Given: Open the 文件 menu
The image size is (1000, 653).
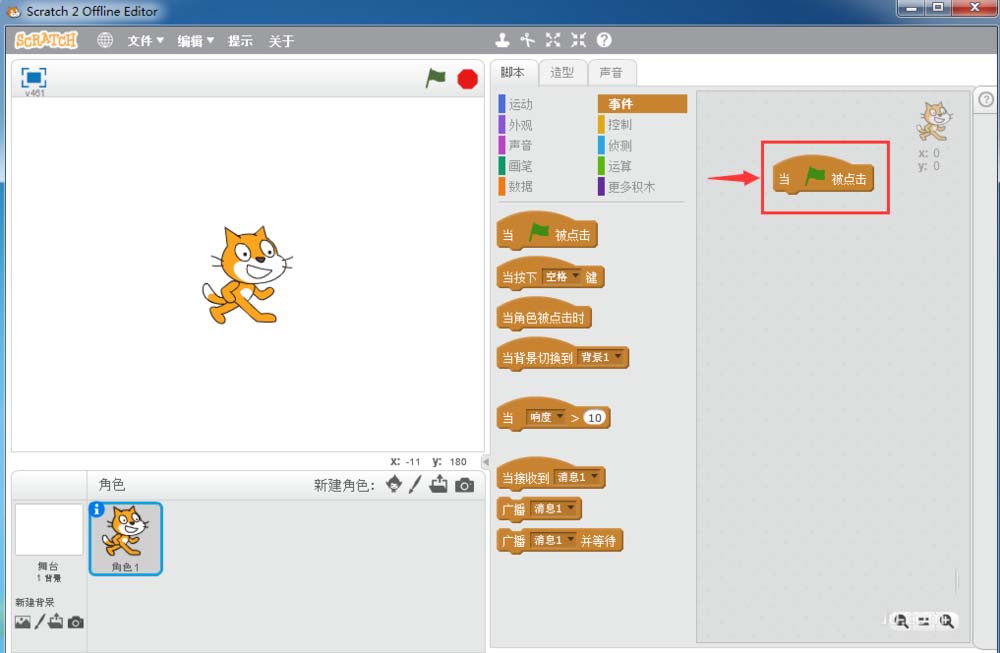Looking at the screenshot, I should [x=145, y=41].
